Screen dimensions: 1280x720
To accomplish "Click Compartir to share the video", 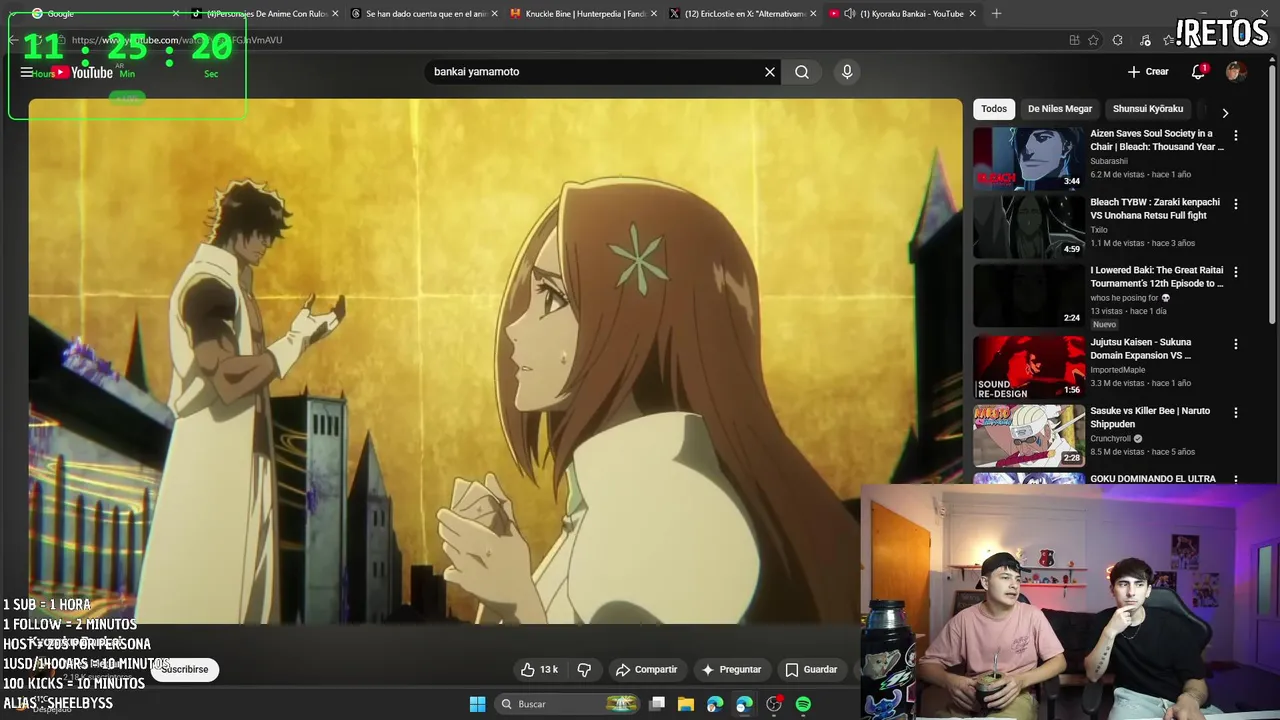I will pos(646,669).
